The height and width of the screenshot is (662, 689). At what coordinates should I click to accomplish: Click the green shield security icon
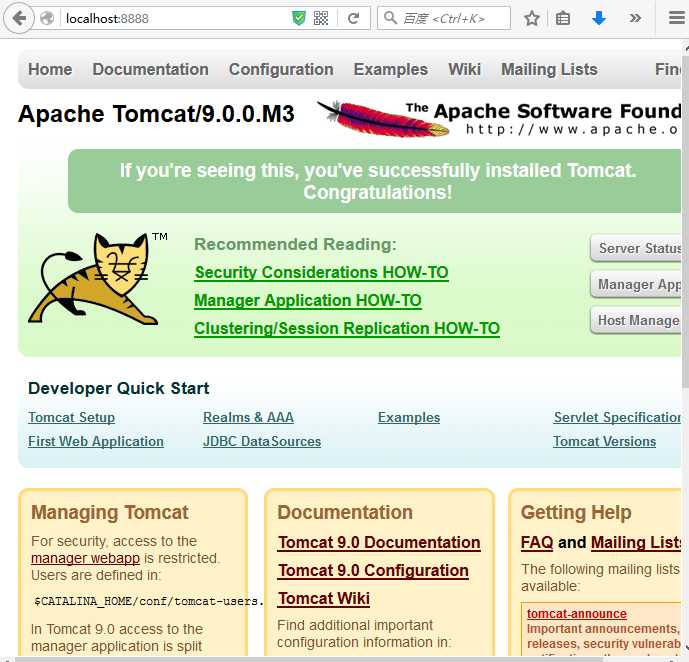point(299,18)
